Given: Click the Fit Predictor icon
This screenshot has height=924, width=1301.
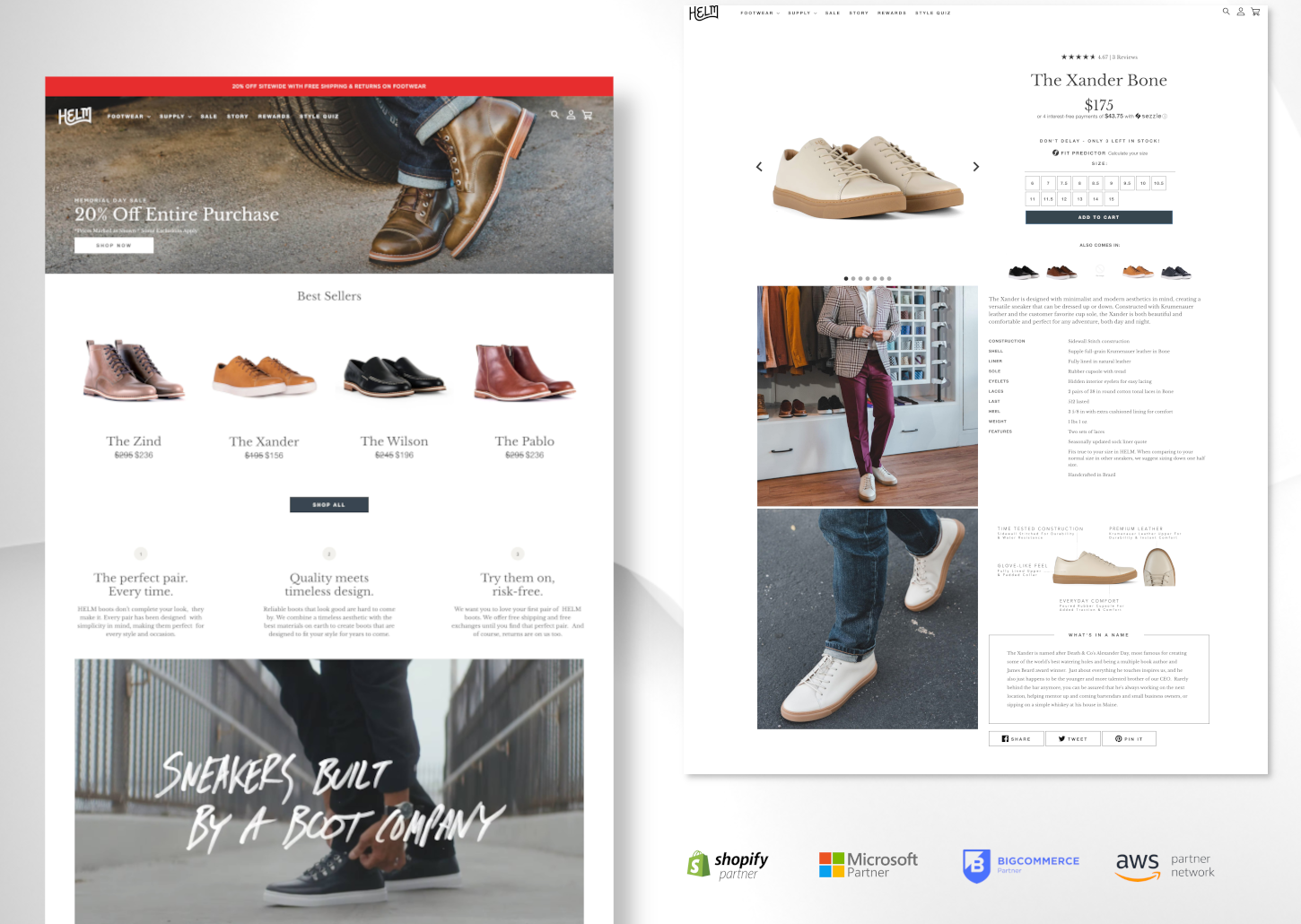Looking at the screenshot, I should [1055, 153].
